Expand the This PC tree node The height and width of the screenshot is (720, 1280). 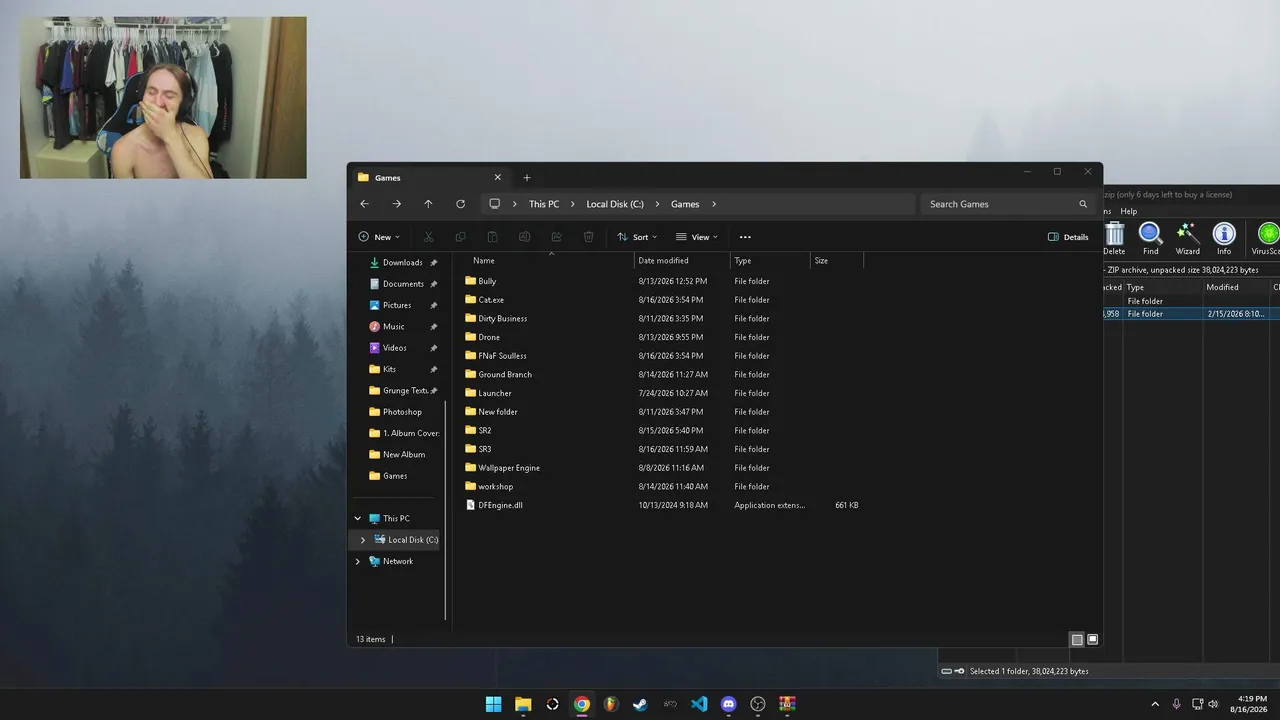click(358, 518)
